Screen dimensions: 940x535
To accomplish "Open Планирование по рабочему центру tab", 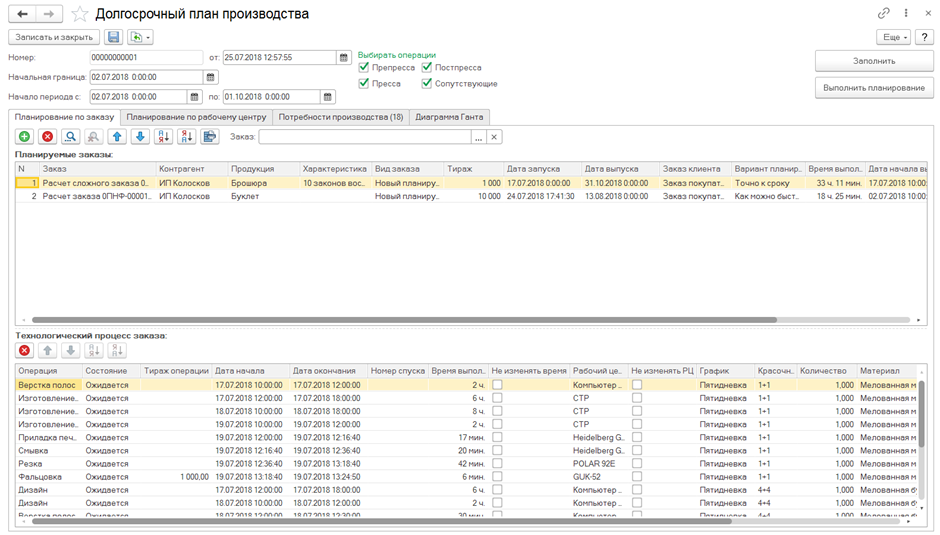I will point(196,117).
